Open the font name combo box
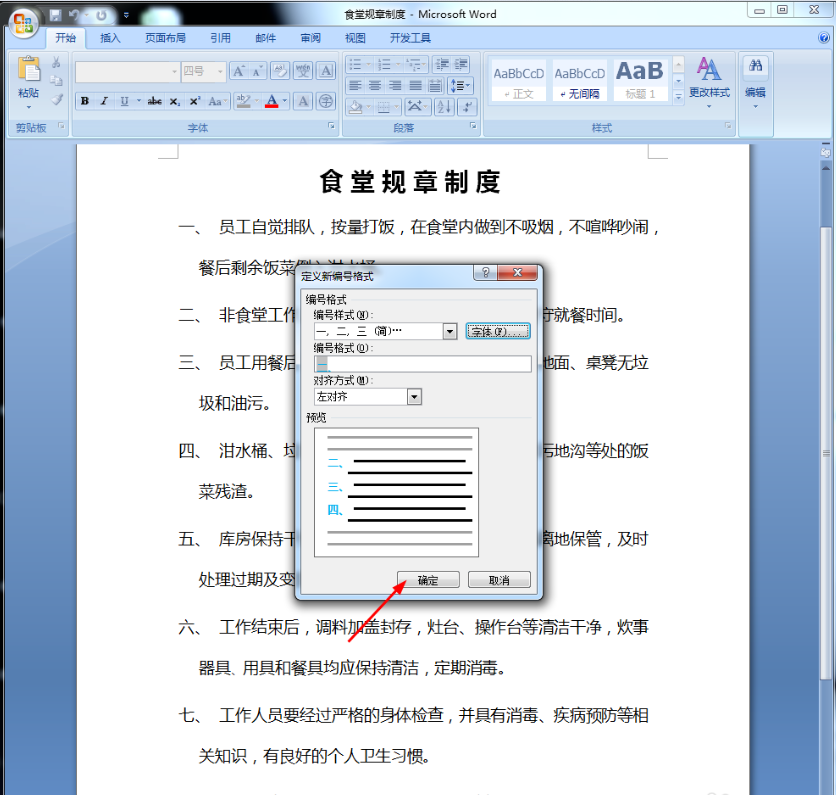 click(174, 71)
